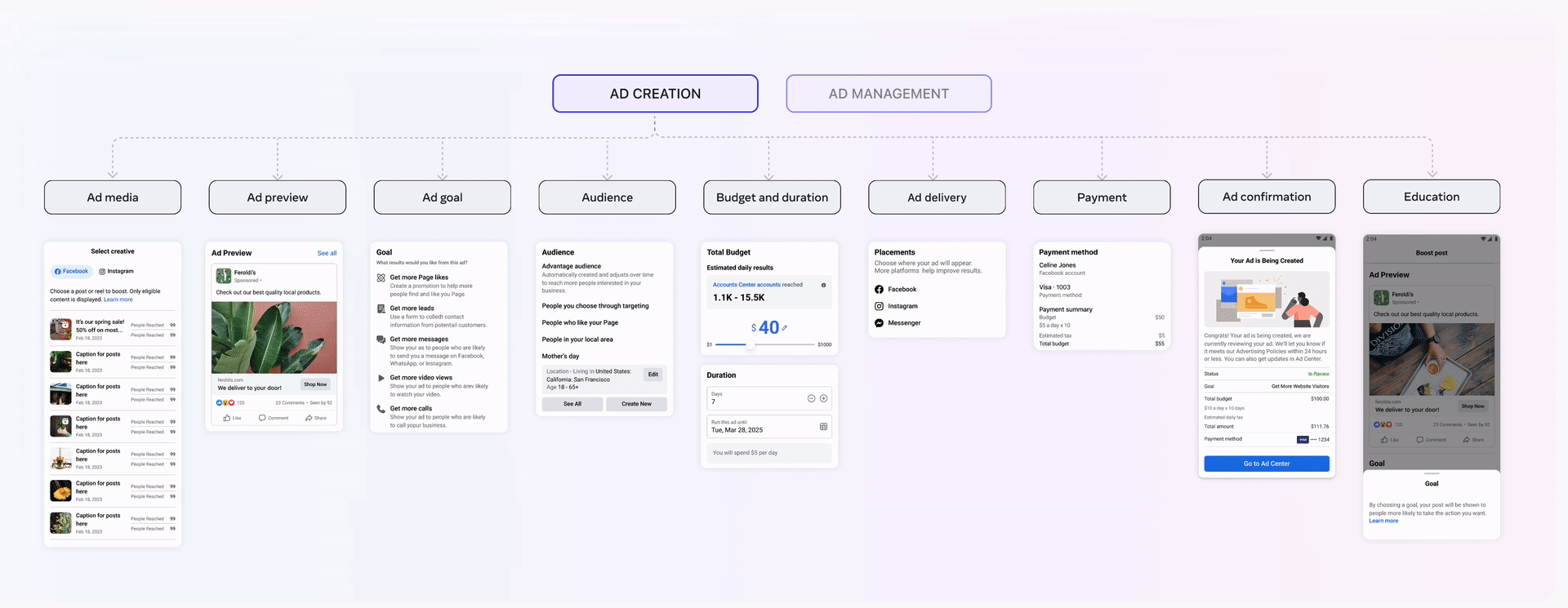The image size is (1568, 608).
Task: Decrease Days with the minus button
Action: click(811, 398)
